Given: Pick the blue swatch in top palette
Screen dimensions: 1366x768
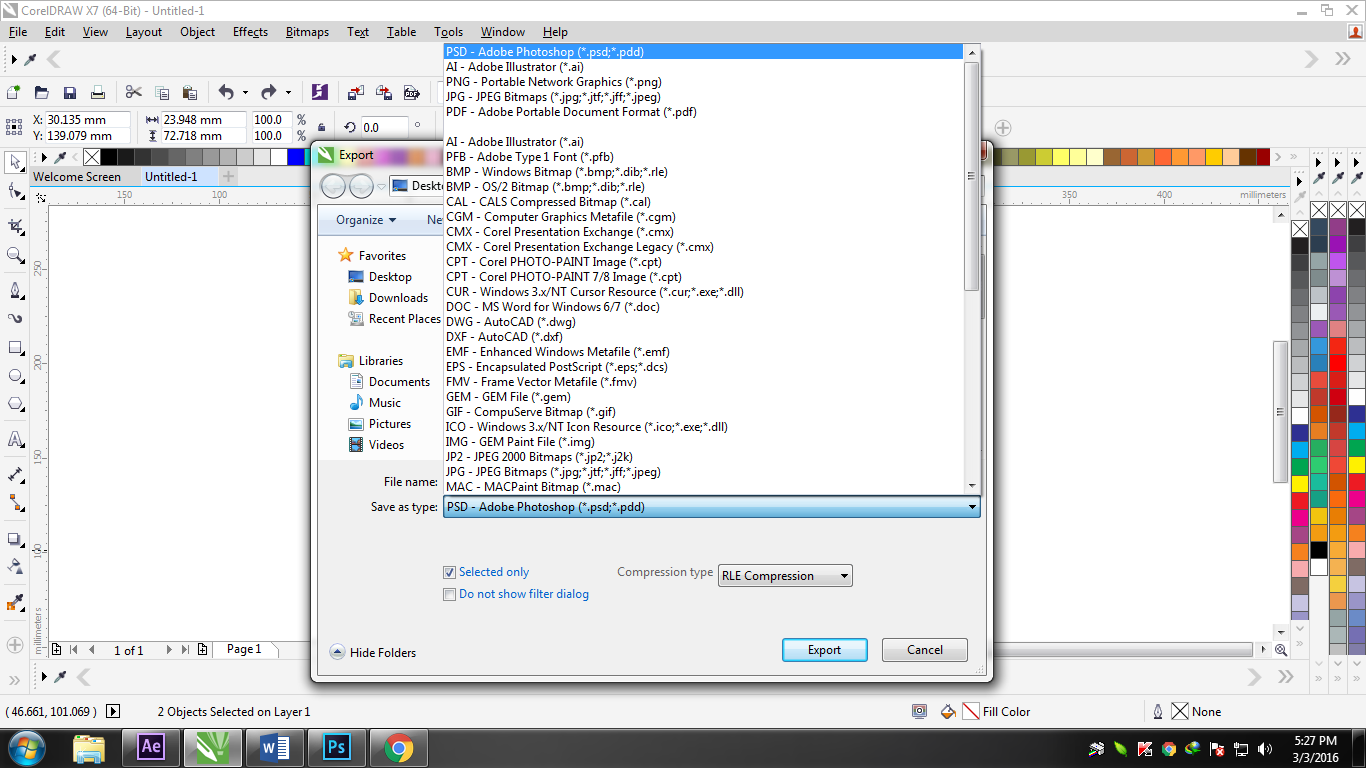Looking at the screenshot, I should [296, 157].
